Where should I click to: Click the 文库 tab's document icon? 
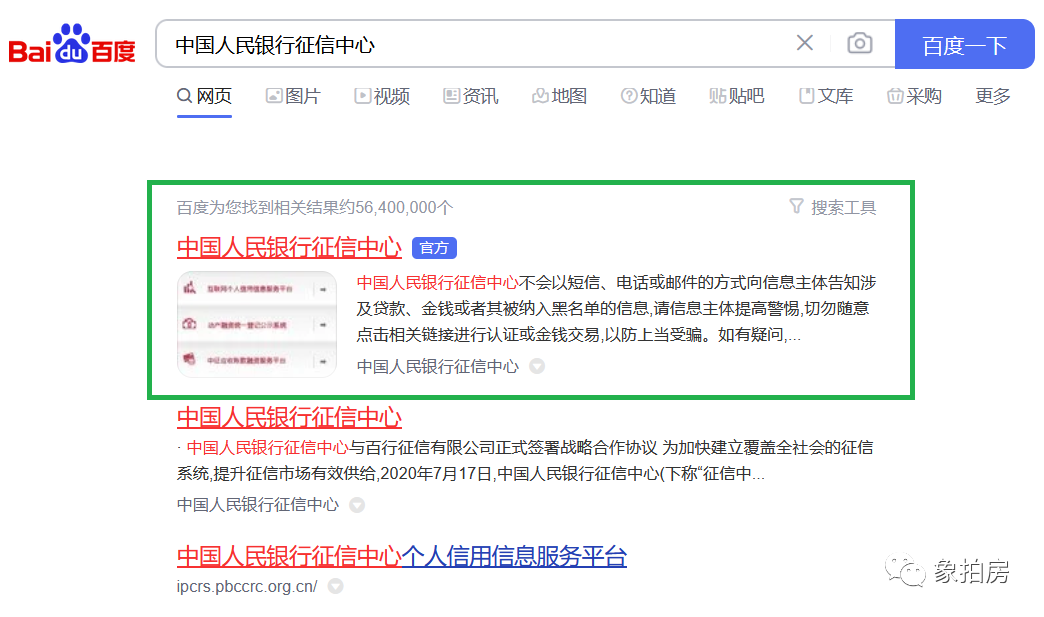click(806, 96)
